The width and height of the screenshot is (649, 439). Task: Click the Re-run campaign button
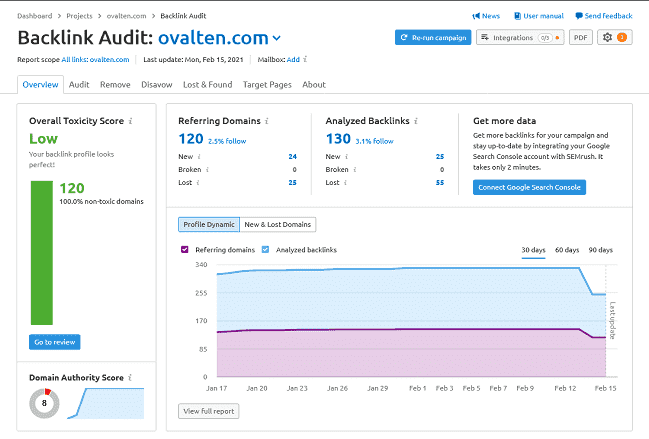433,37
